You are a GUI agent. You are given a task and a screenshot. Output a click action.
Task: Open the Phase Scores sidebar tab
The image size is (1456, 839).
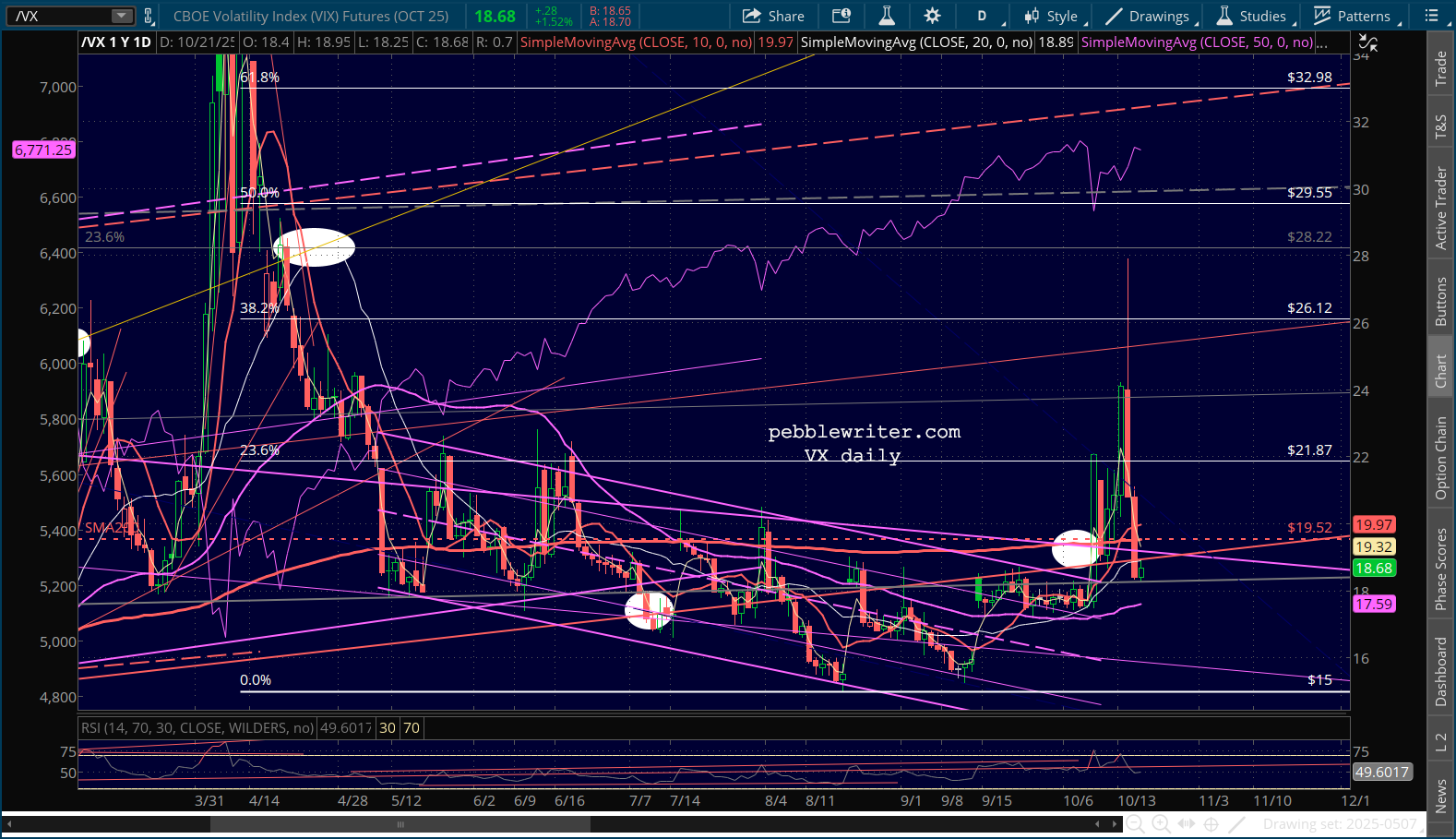click(x=1440, y=569)
